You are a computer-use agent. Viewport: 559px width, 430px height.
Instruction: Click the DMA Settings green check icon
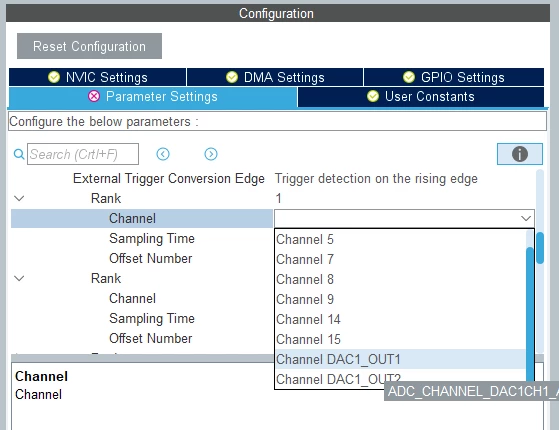pos(232,77)
